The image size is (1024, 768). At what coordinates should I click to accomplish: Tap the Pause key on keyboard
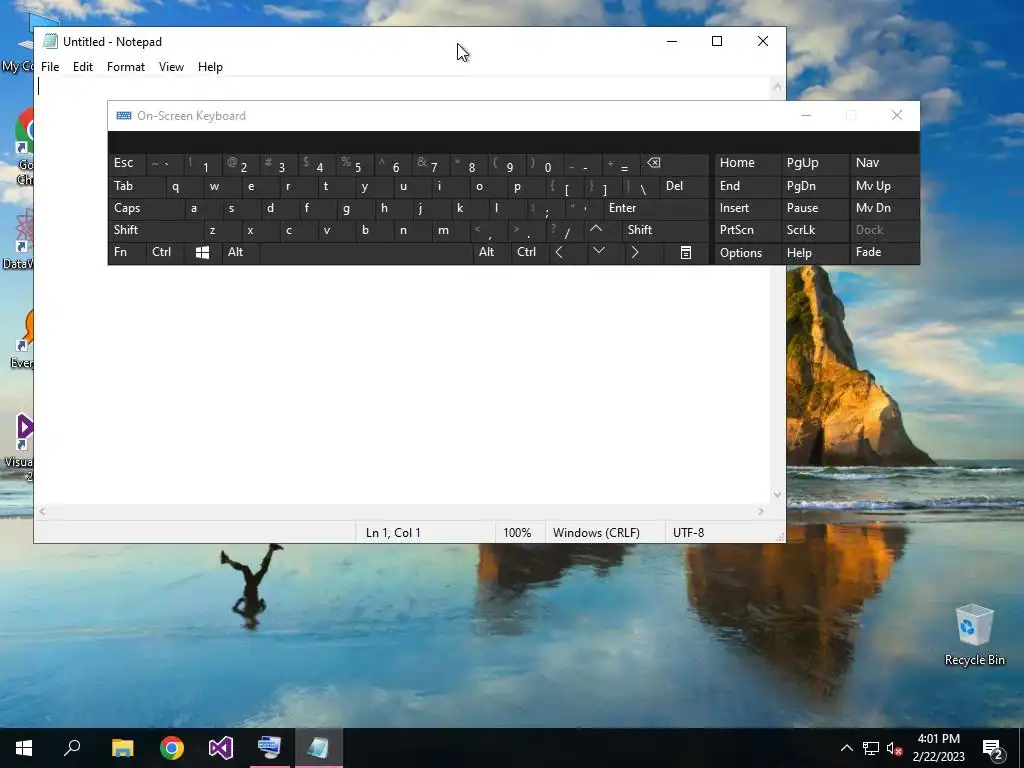pos(814,208)
